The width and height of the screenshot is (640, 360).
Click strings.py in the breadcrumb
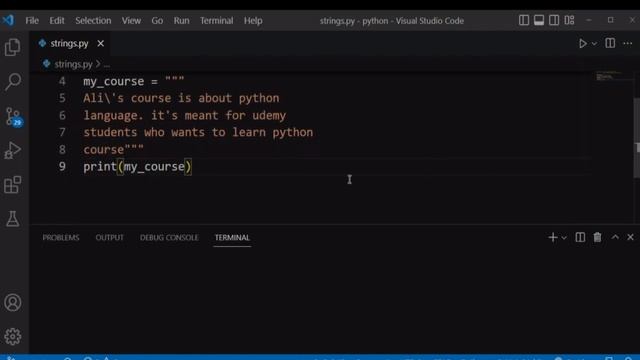73,64
